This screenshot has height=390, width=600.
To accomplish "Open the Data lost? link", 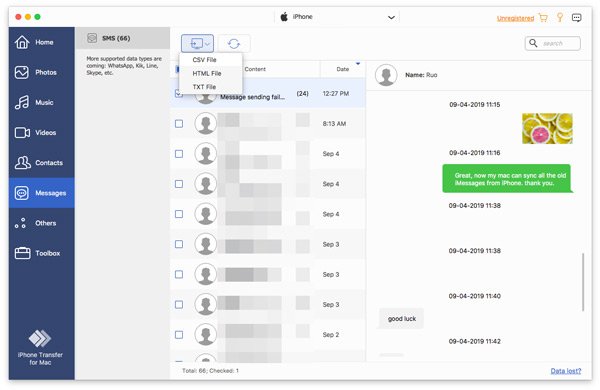I will click(x=566, y=370).
